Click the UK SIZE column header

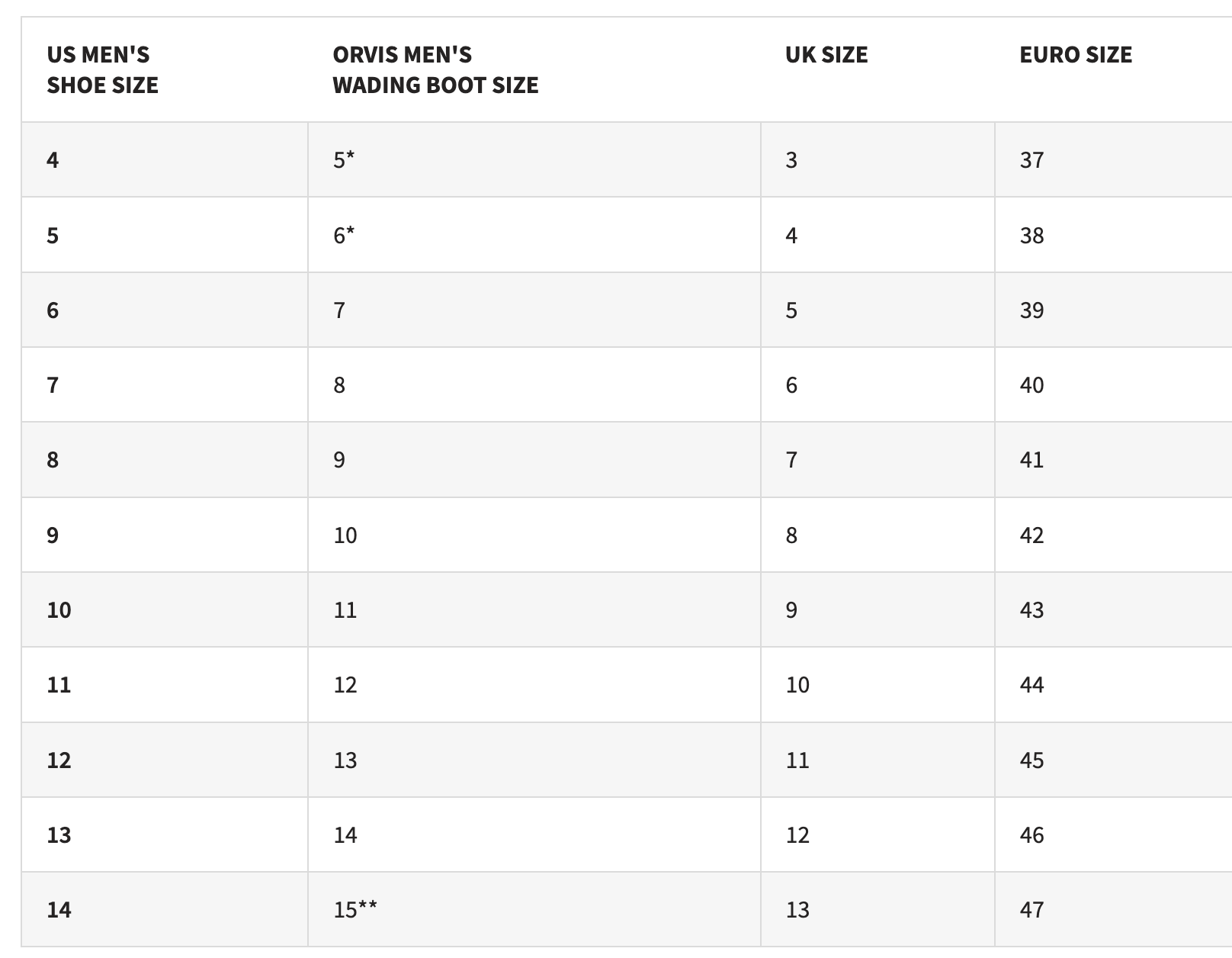(826, 55)
